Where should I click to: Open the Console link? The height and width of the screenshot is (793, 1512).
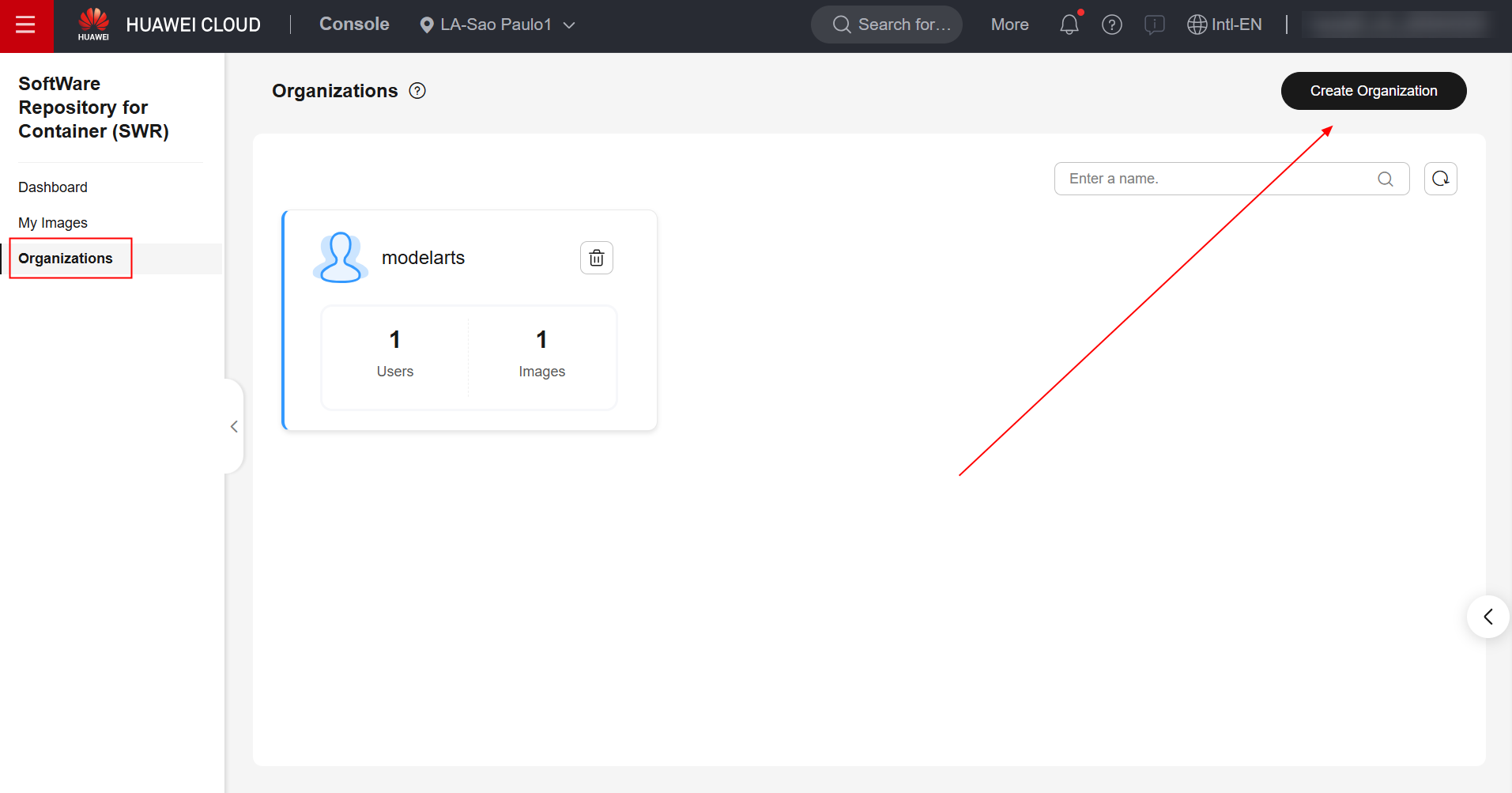pyautogui.click(x=354, y=25)
